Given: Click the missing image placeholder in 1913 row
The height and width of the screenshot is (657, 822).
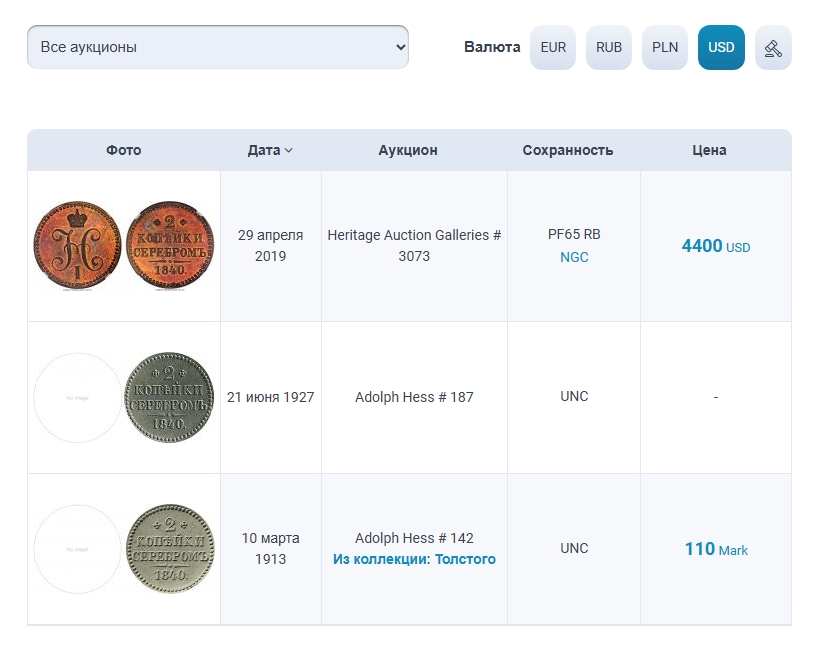Looking at the screenshot, I should pos(78,549).
